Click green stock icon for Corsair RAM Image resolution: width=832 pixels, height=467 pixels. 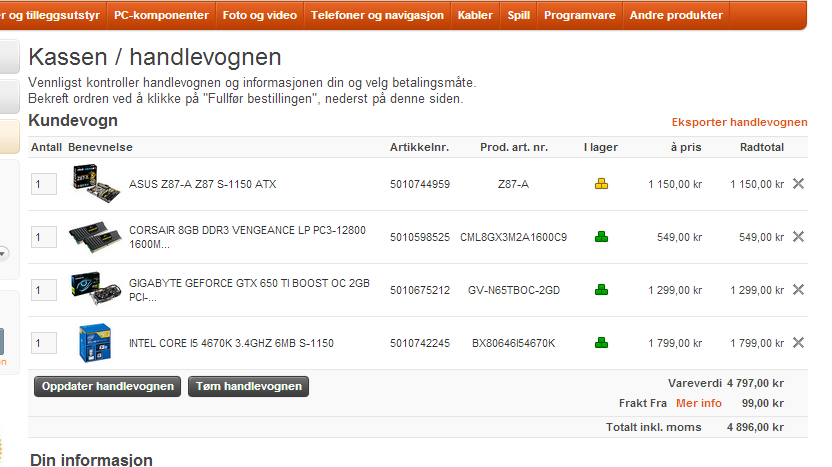(601, 237)
